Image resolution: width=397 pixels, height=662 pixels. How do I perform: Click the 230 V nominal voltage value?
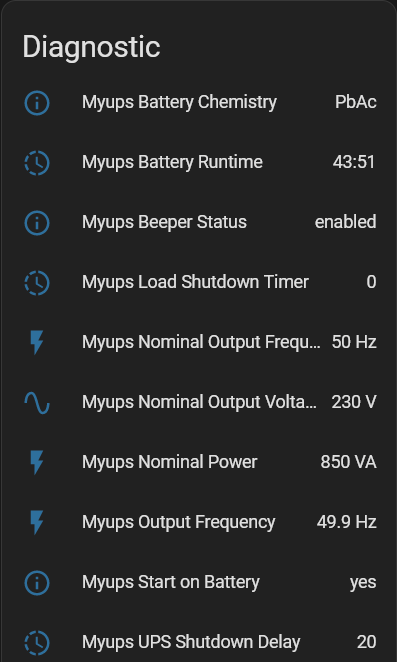click(354, 402)
